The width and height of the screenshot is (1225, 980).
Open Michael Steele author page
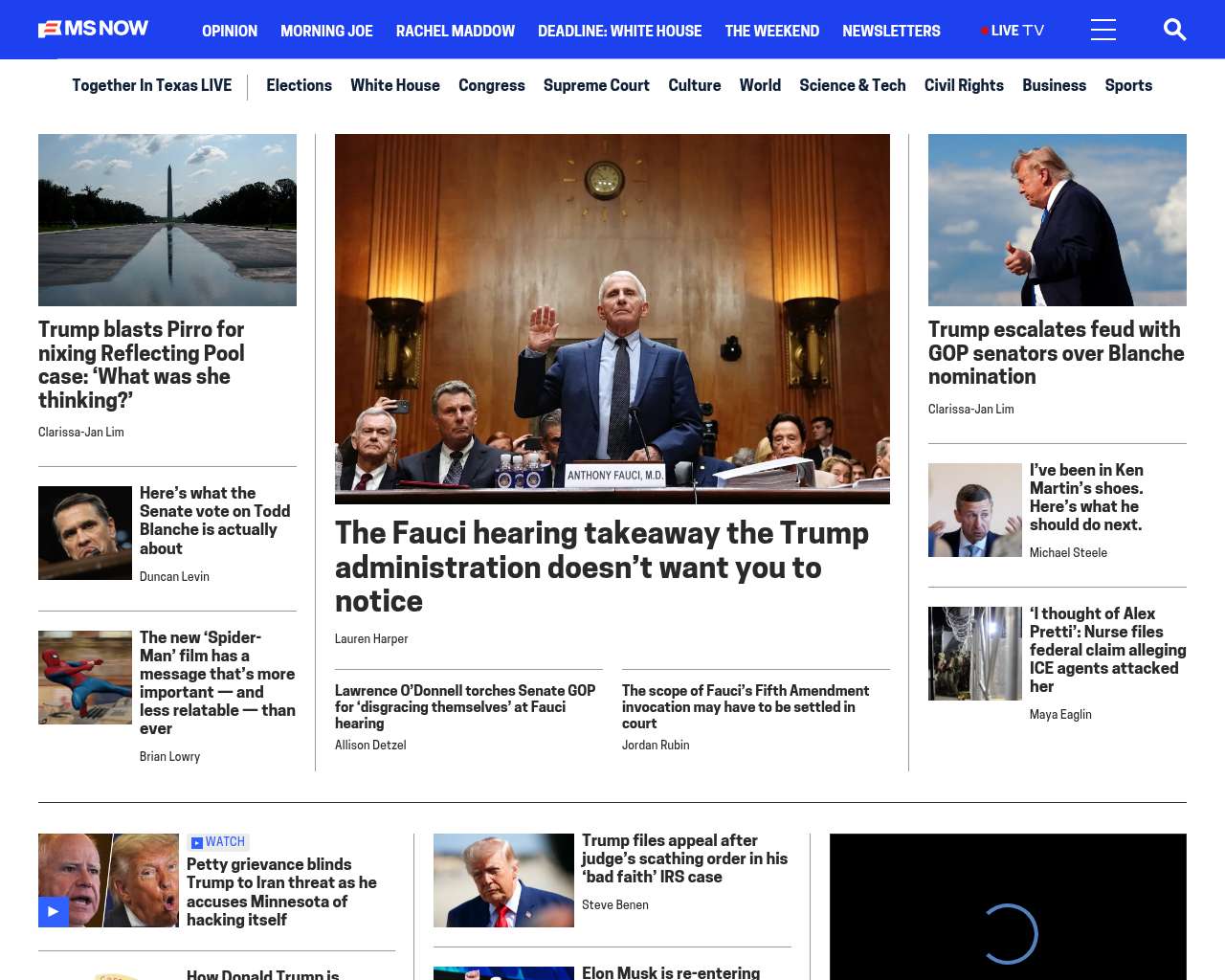pyautogui.click(x=1068, y=553)
